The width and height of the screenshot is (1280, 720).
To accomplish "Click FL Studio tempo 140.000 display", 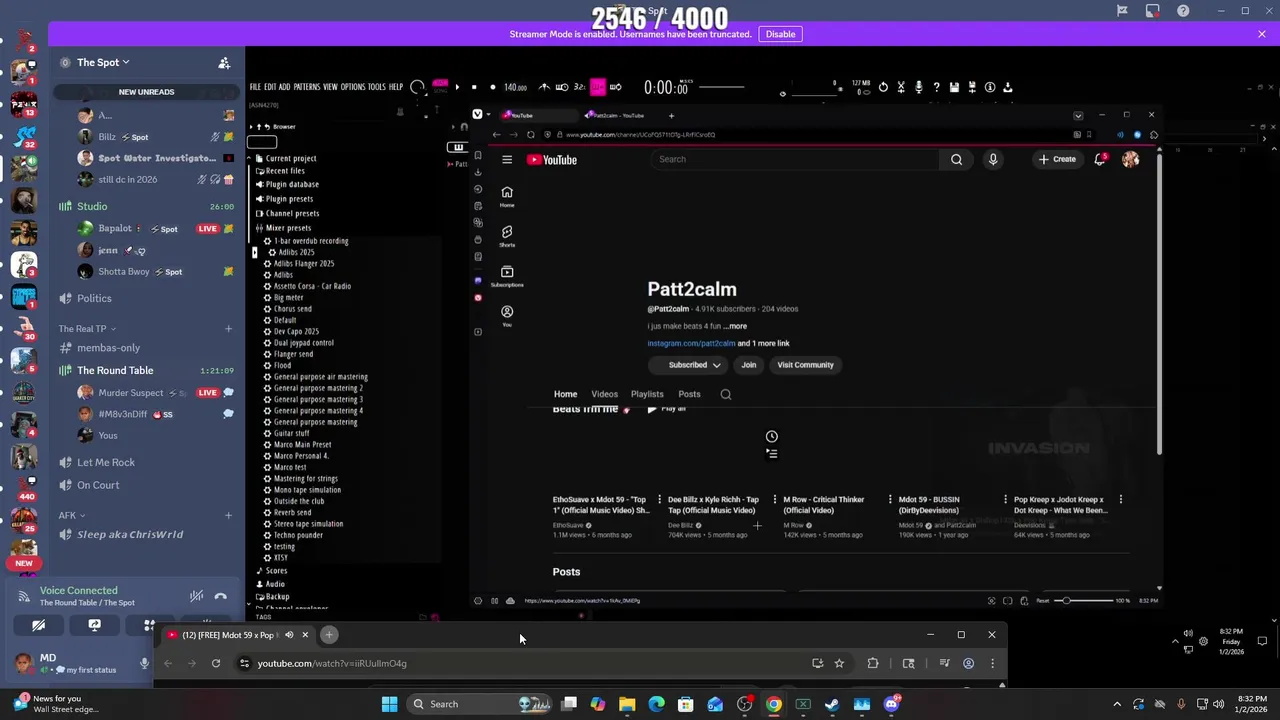I will click(x=515, y=87).
